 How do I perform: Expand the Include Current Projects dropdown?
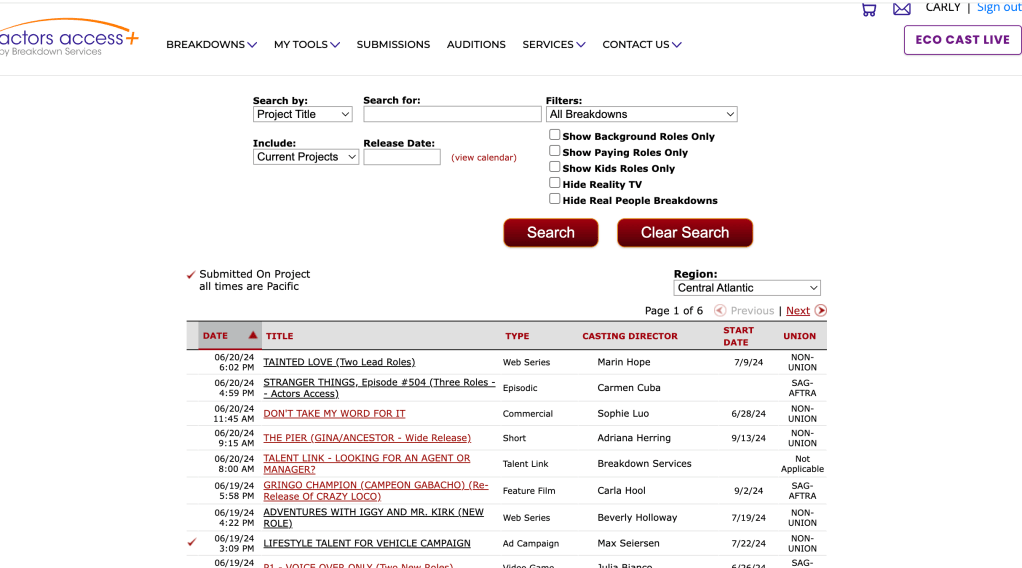point(305,157)
